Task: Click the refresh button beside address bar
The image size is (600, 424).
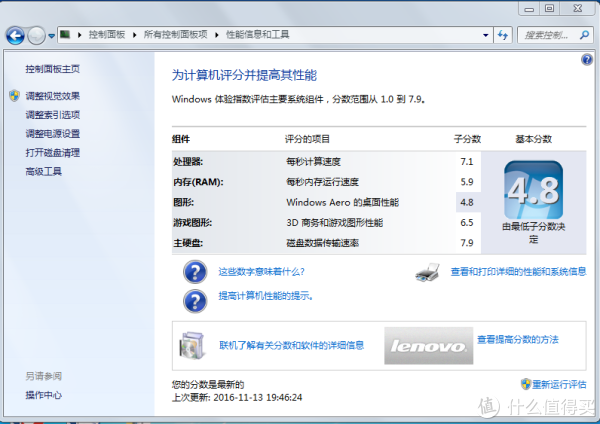Action: click(x=503, y=35)
